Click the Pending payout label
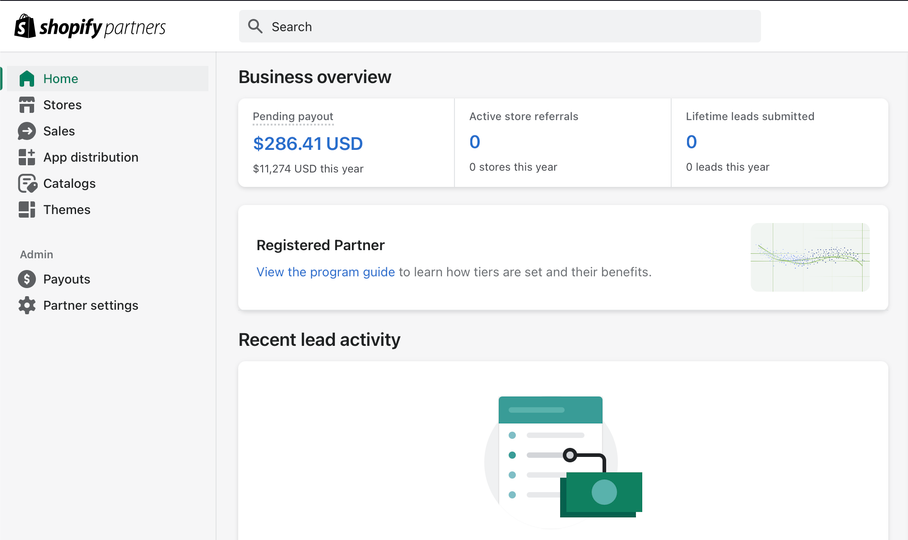The height and width of the screenshot is (540, 908). (293, 116)
